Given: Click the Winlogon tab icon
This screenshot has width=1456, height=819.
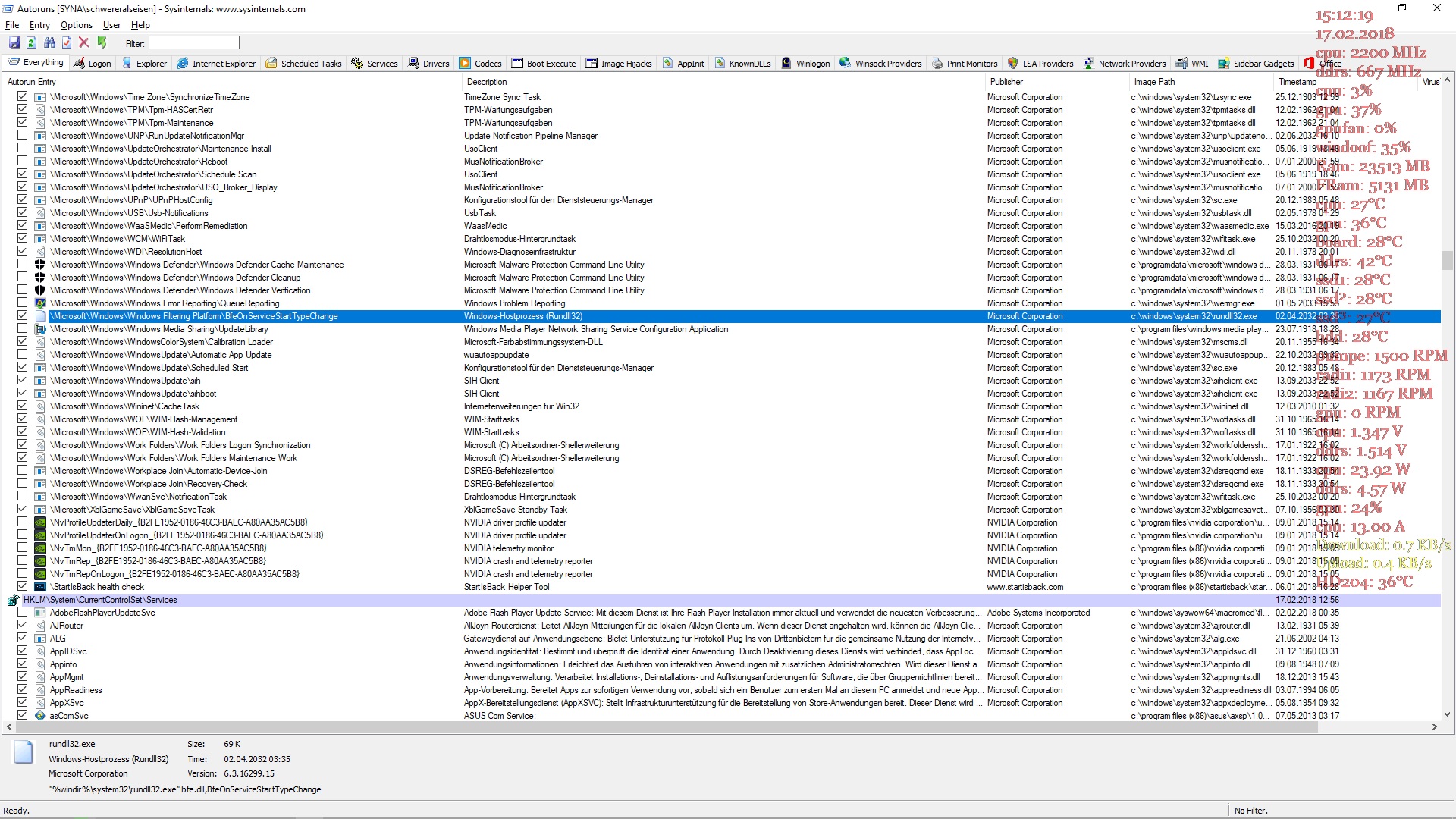Looking at the screenshot, I should [786, 64].
